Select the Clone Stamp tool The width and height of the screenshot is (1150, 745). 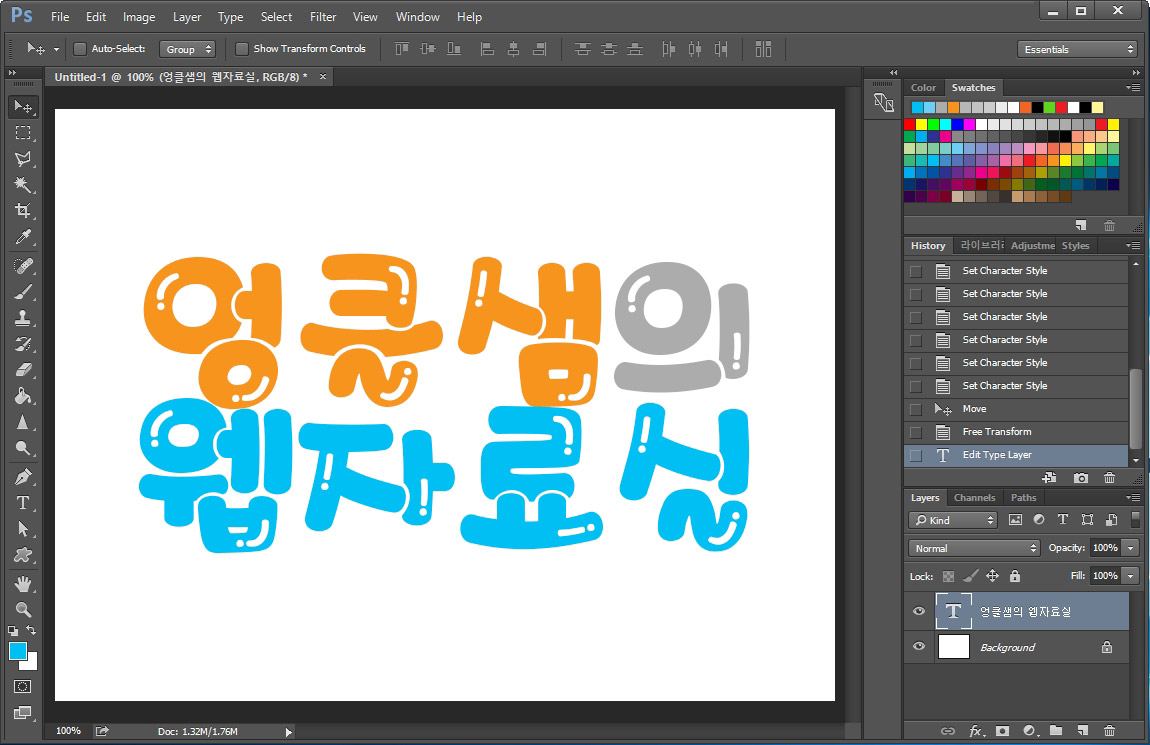[23, 318]
